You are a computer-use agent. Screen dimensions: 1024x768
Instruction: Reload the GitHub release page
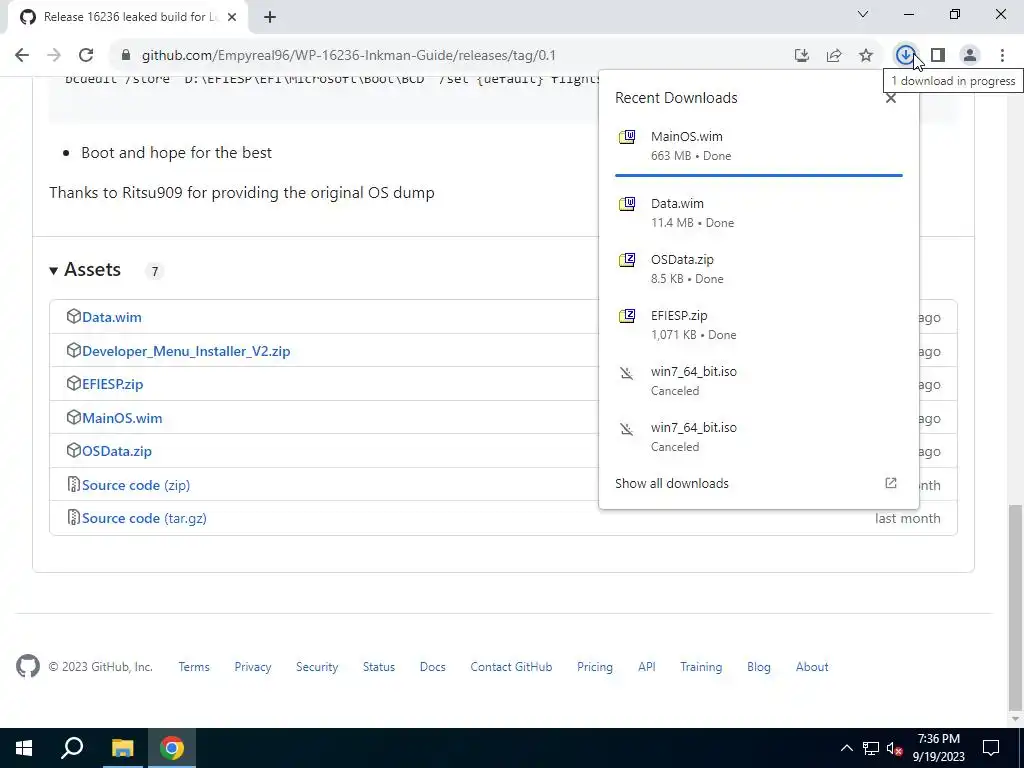86,56
